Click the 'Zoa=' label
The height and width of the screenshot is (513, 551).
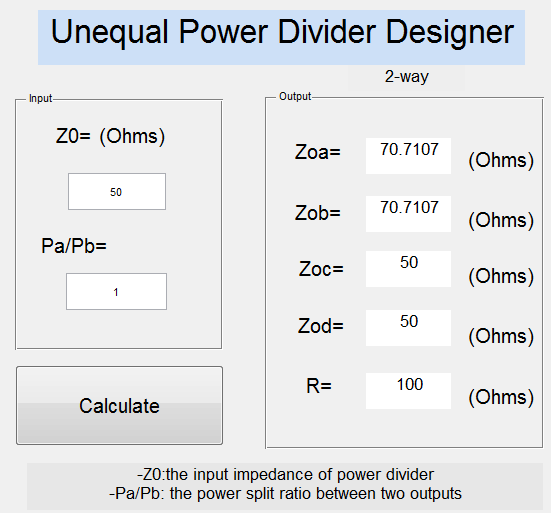click(x=318, y=152)
